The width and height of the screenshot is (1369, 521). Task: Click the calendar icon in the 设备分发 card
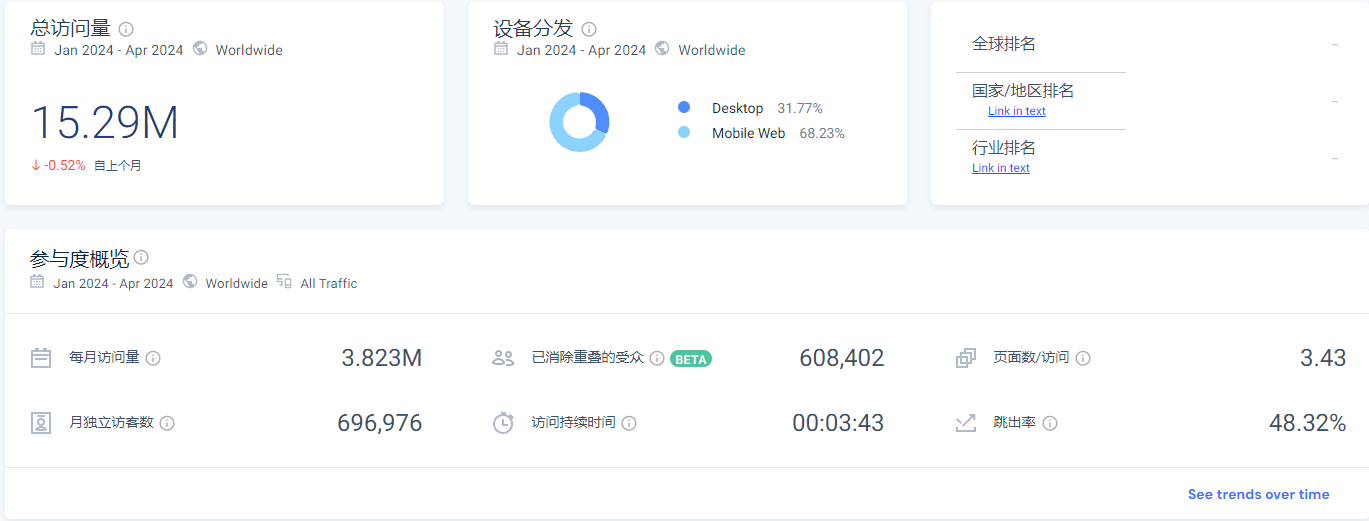pos(501,48)
